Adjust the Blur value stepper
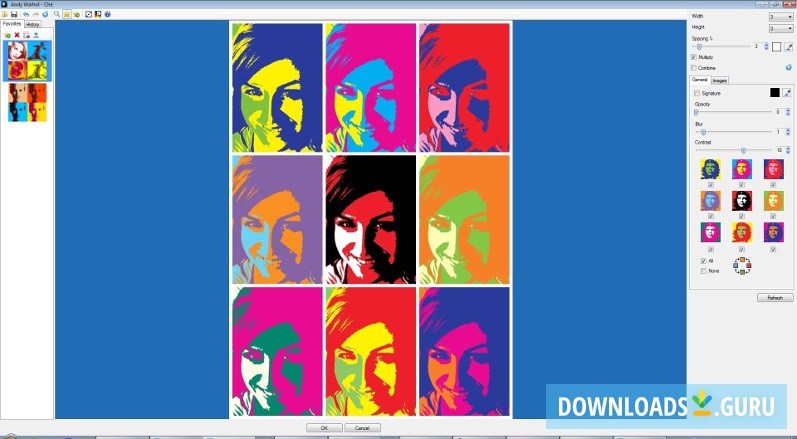 pyautogui.click(x=788, y=132)
